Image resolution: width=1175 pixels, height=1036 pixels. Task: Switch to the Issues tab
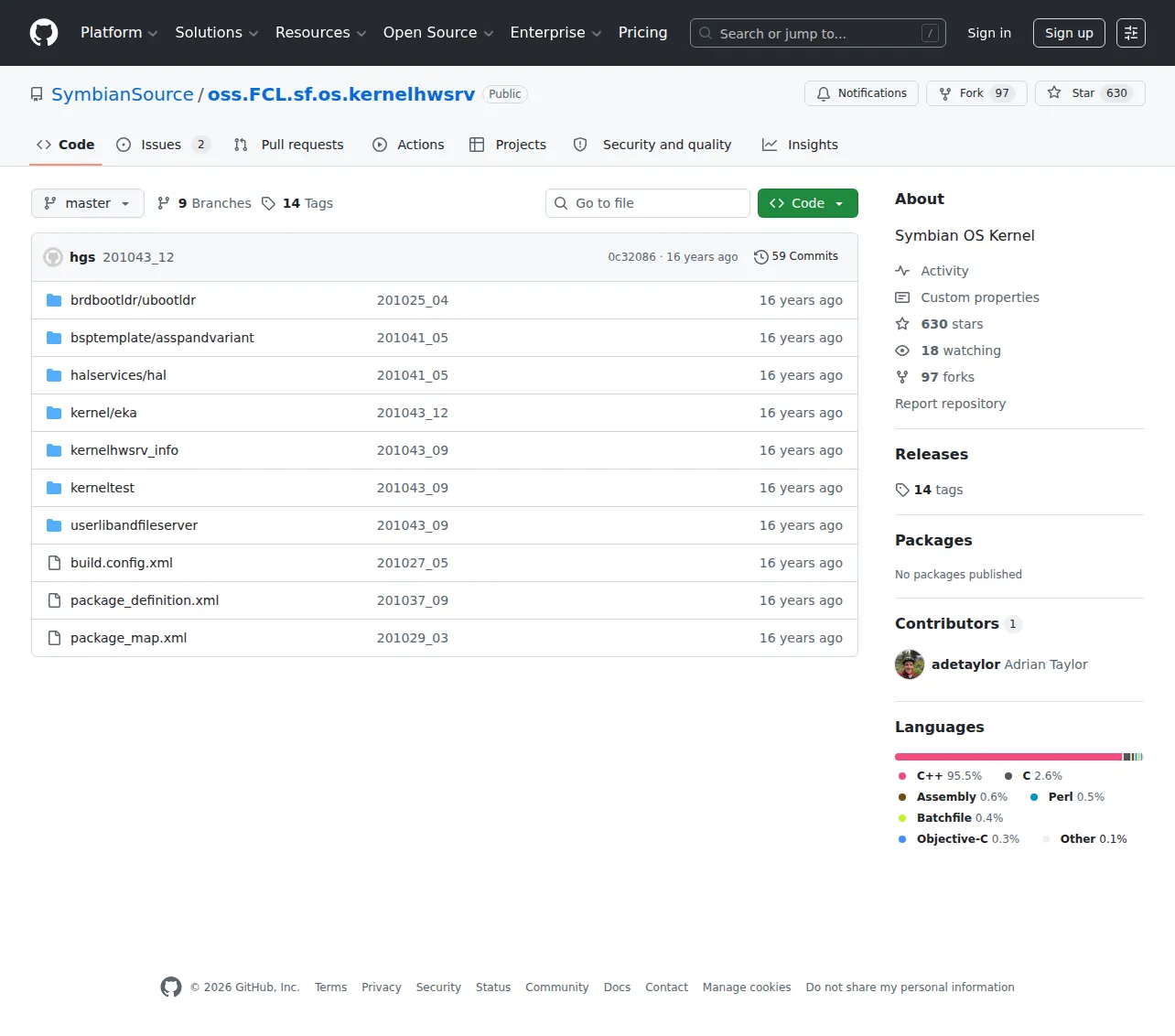(163, 145)
